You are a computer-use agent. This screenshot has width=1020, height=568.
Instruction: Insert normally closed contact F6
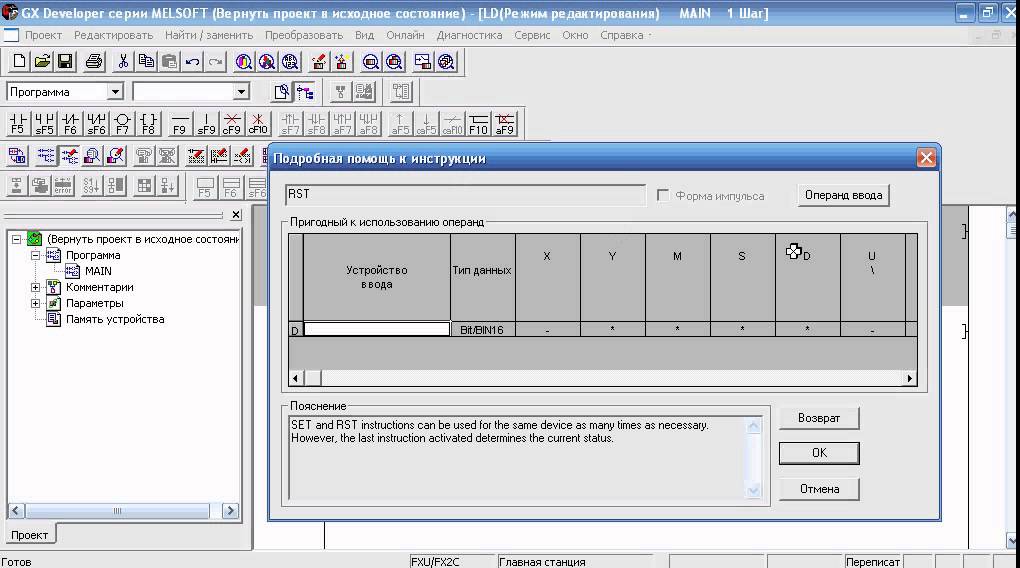pyautogui.click(x=70, y=124)
